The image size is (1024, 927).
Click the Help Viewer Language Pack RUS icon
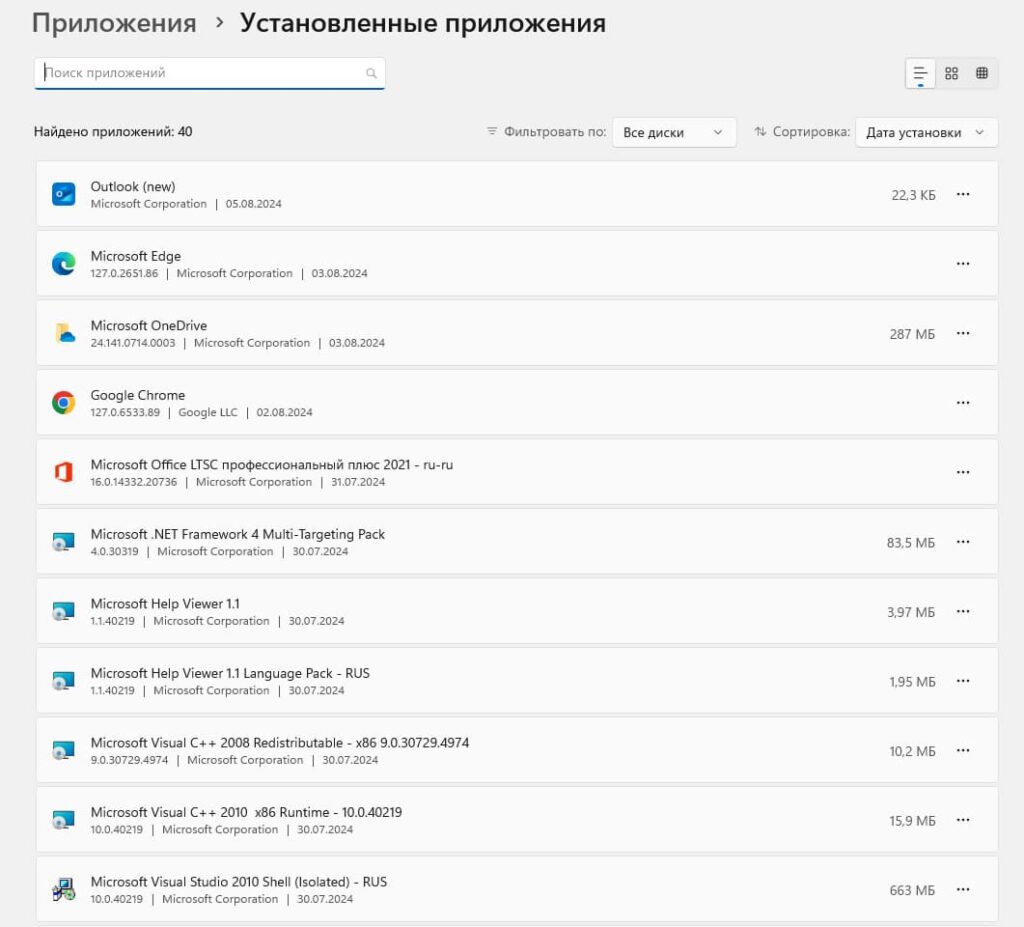[x=63, y=681]
